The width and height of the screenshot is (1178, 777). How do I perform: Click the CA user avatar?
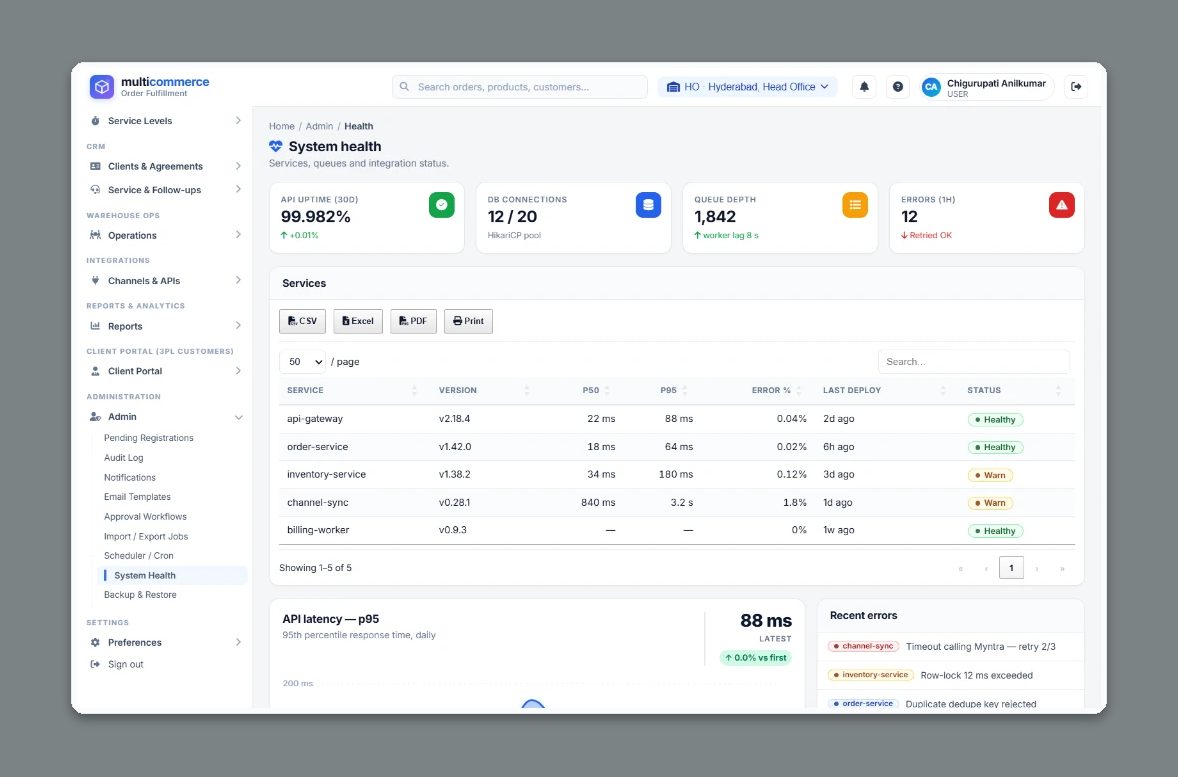931,87
